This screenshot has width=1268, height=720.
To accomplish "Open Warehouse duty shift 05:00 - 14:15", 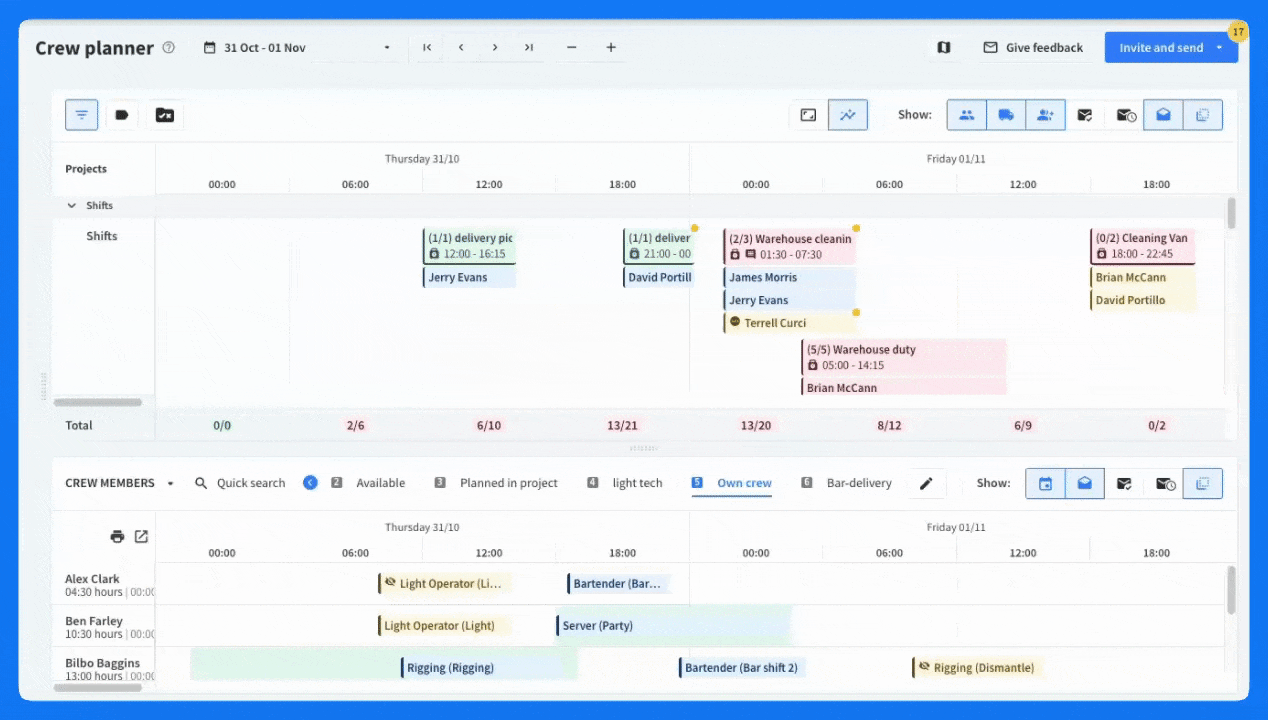I will pyautogui.click(x=904, y=357).
